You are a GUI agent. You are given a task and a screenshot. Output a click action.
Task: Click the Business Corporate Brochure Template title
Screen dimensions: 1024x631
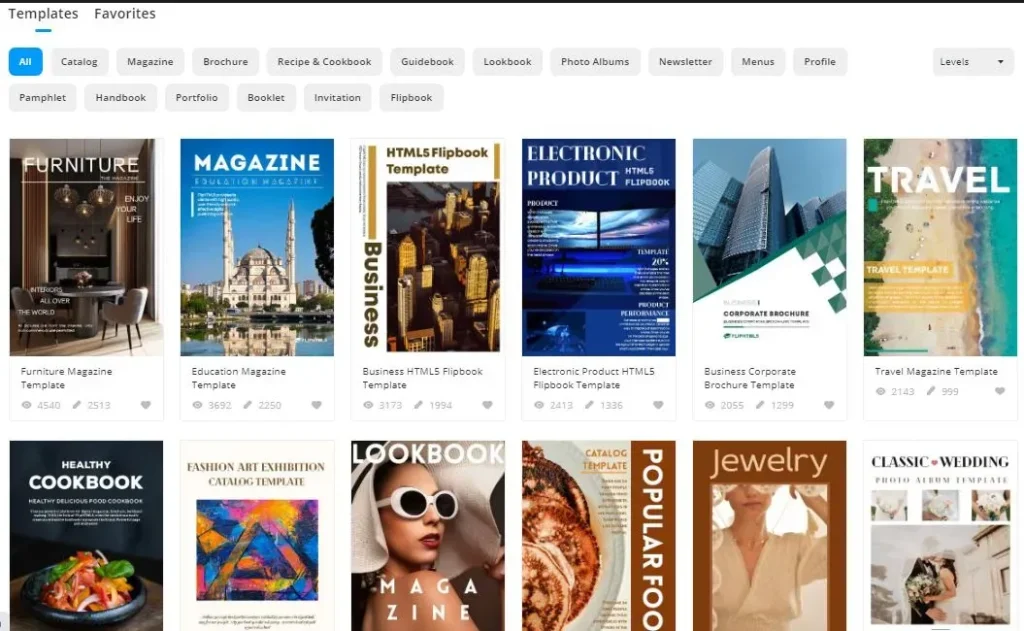(749, 378)
